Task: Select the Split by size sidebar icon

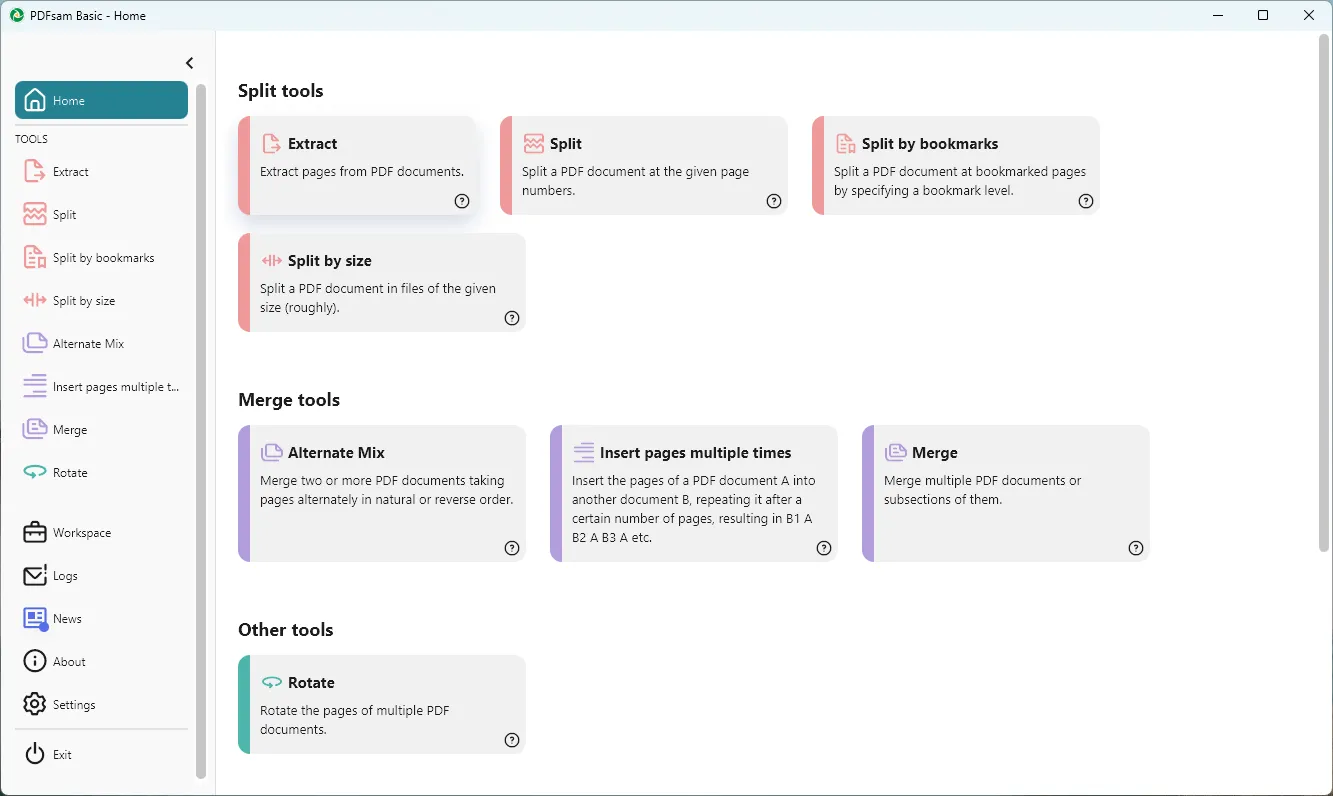Action: (x=35, y=301)
